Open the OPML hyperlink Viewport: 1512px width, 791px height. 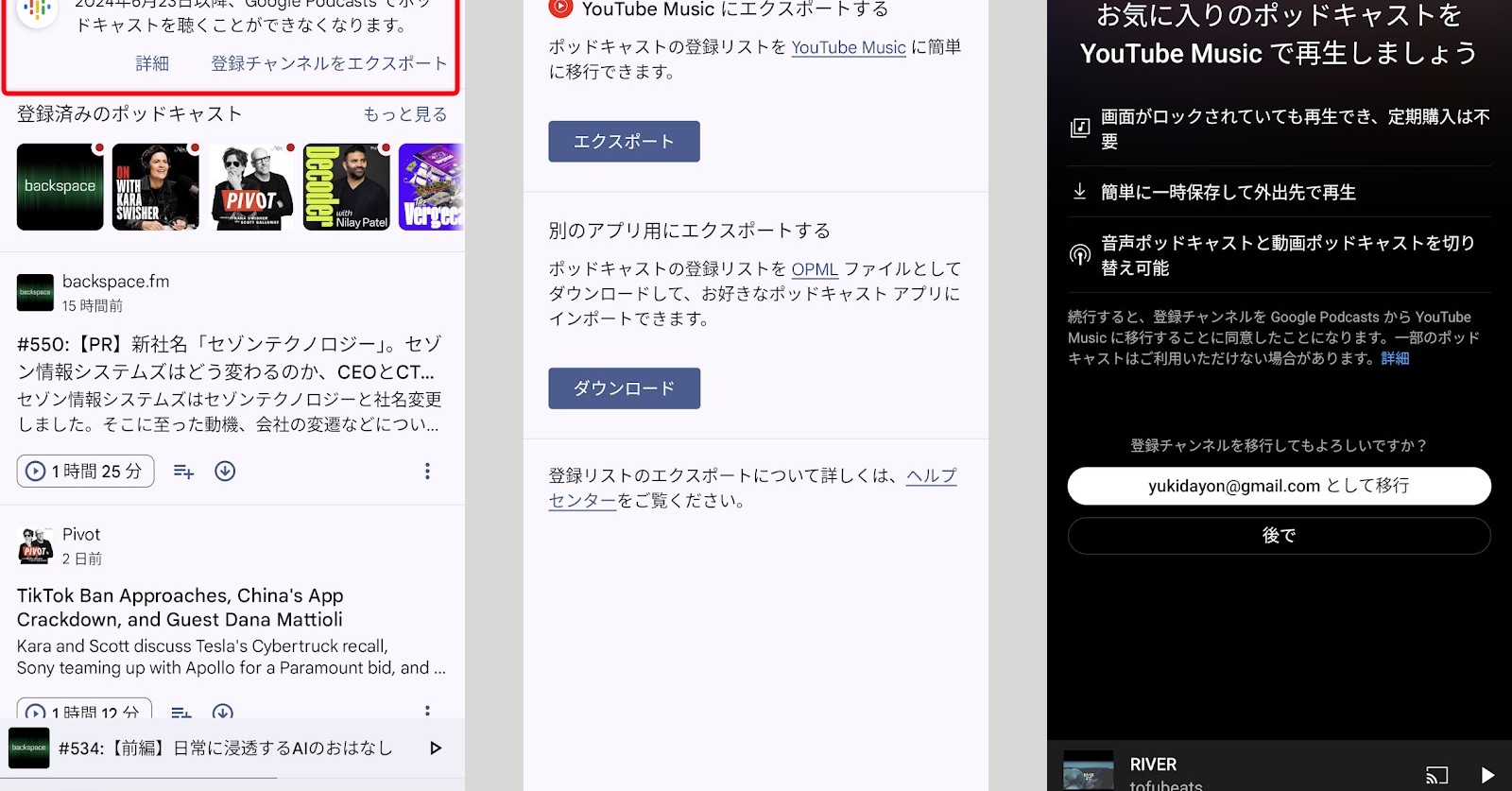pyautogui.click(x=815, y=269)
